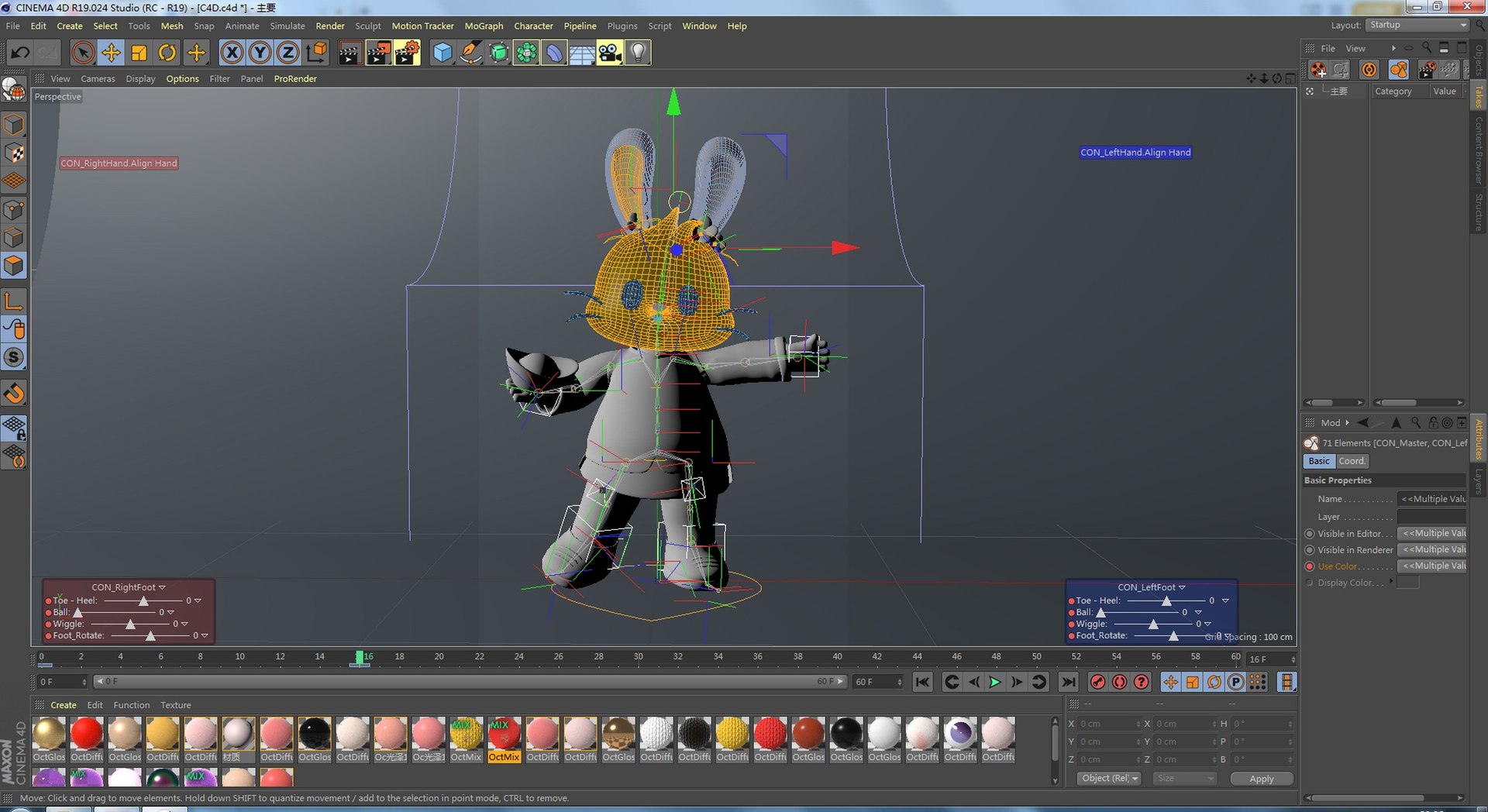Screen dimensions: 1488x812
Task: Click the Record Active Objects button
Action: (x=1097, y=682)
